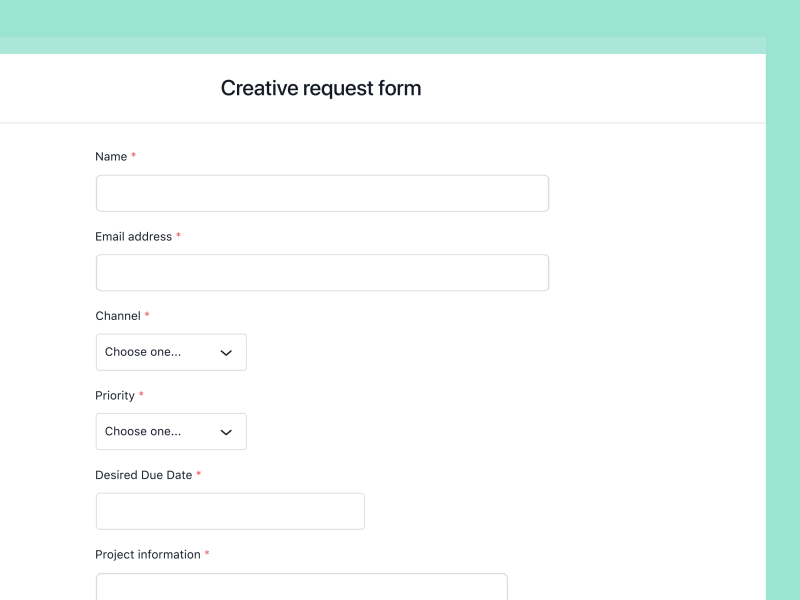Open the Channel dropdown

pyautogui.click(x=170, y=352)
